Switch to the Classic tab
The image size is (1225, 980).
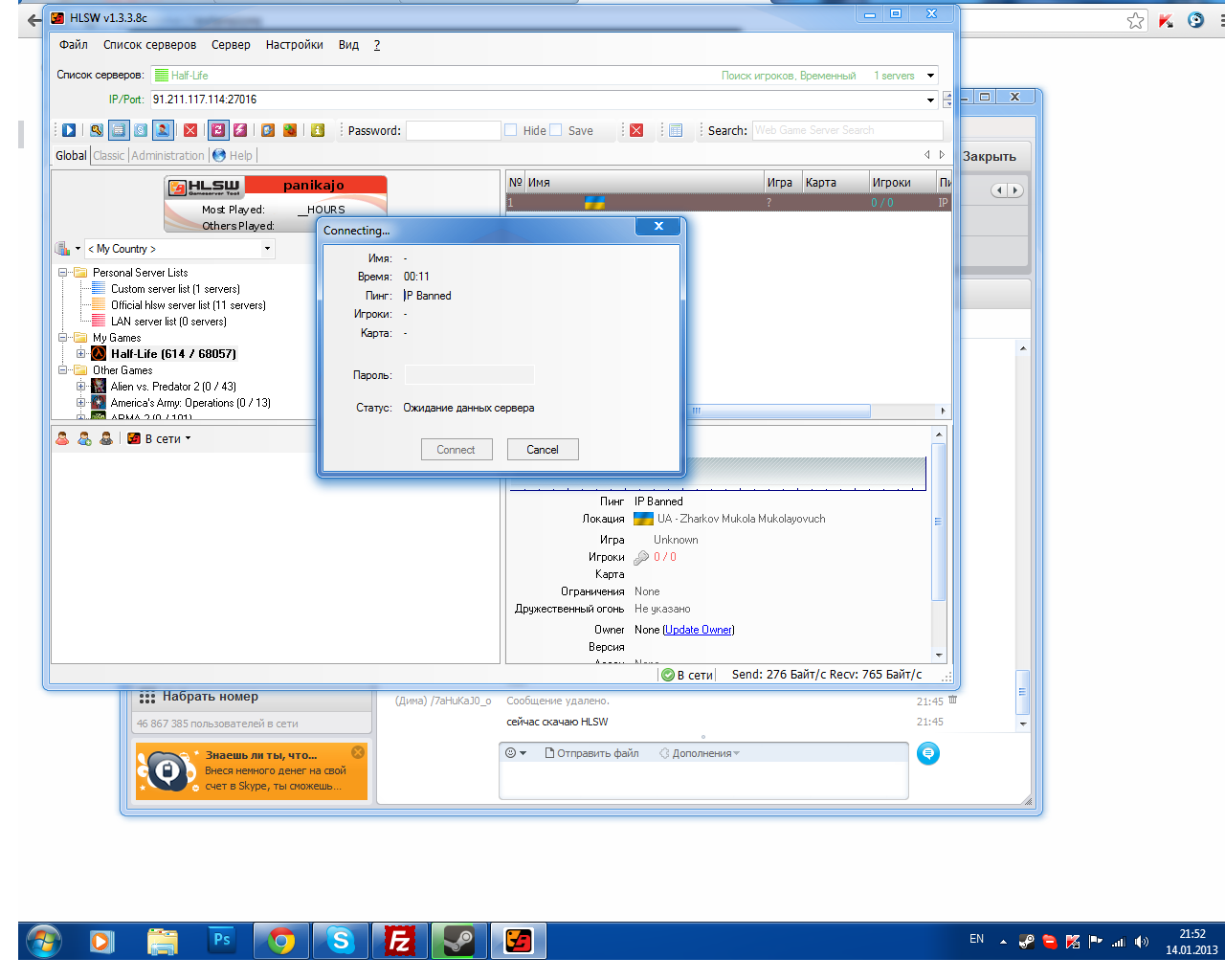tap(109, 156)
